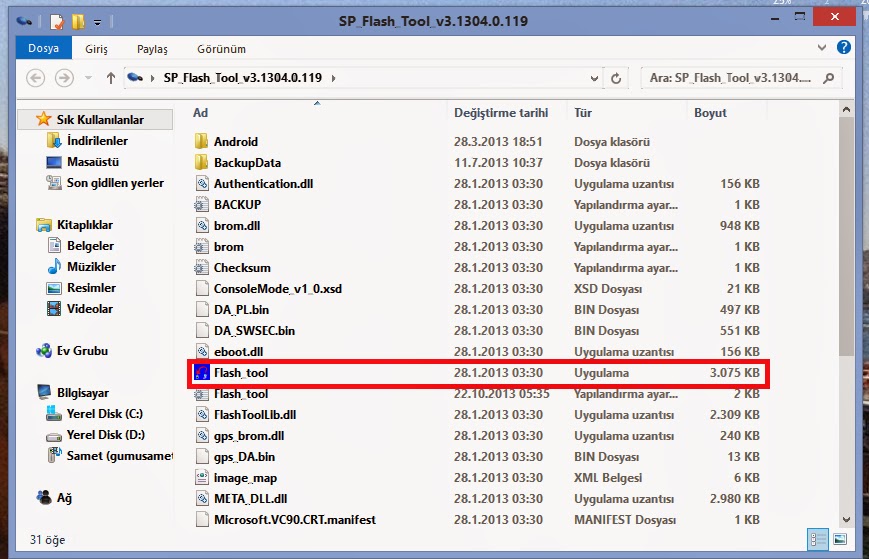Image resolution: width=869 pixels, height=559 pixels.
Task: Click the Back navigation arrow
Action: coord(36,78)
